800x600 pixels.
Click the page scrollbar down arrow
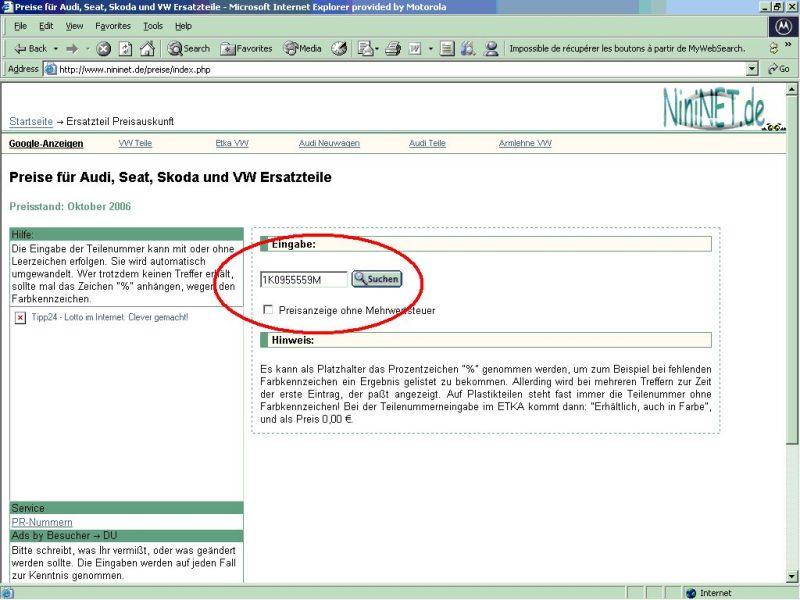[x=792, y=577]
